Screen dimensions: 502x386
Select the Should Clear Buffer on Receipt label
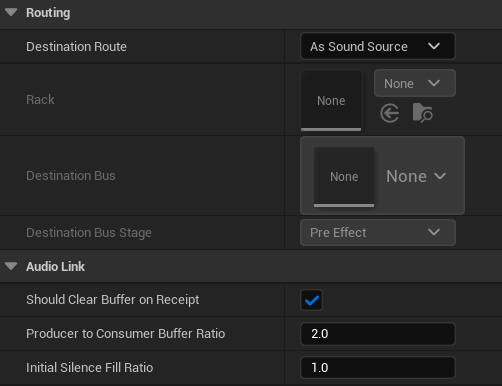tap(113, 300)
